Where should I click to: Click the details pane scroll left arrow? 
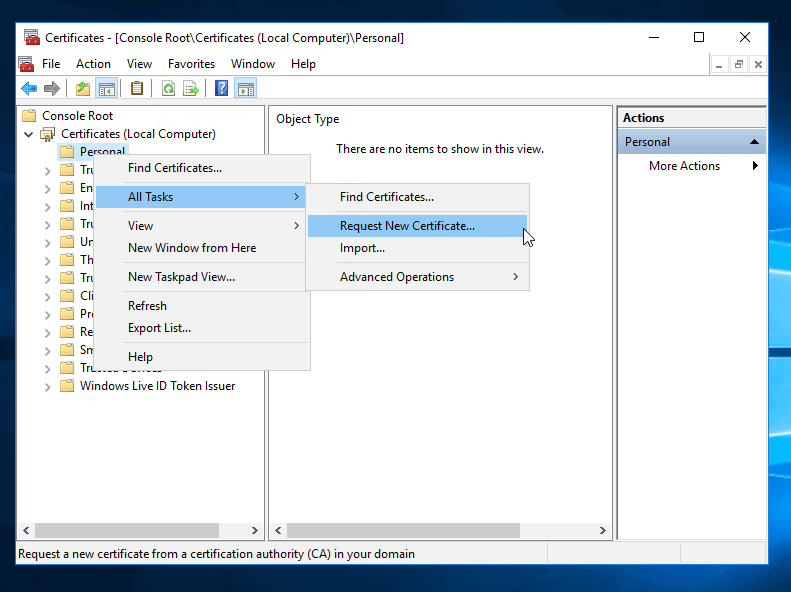click(x=278, y=530)
